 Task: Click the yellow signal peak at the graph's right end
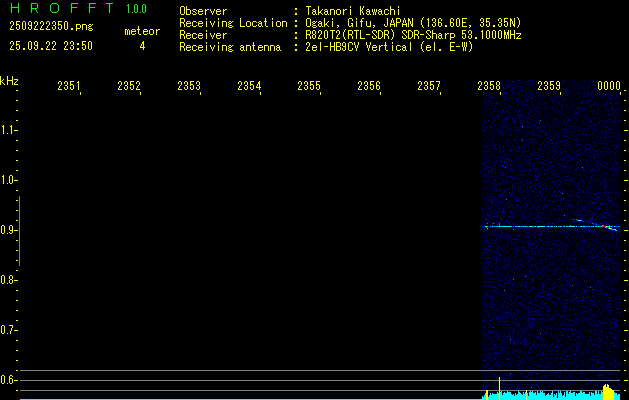click(608, 392)
